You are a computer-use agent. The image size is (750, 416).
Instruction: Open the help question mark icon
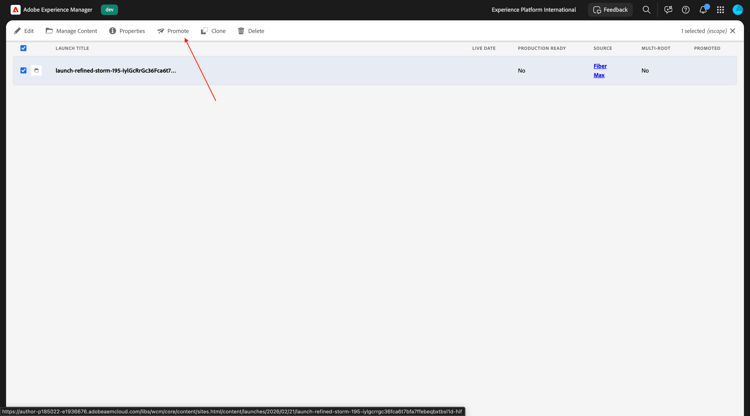pyautogui.click(x=685, y=10)
